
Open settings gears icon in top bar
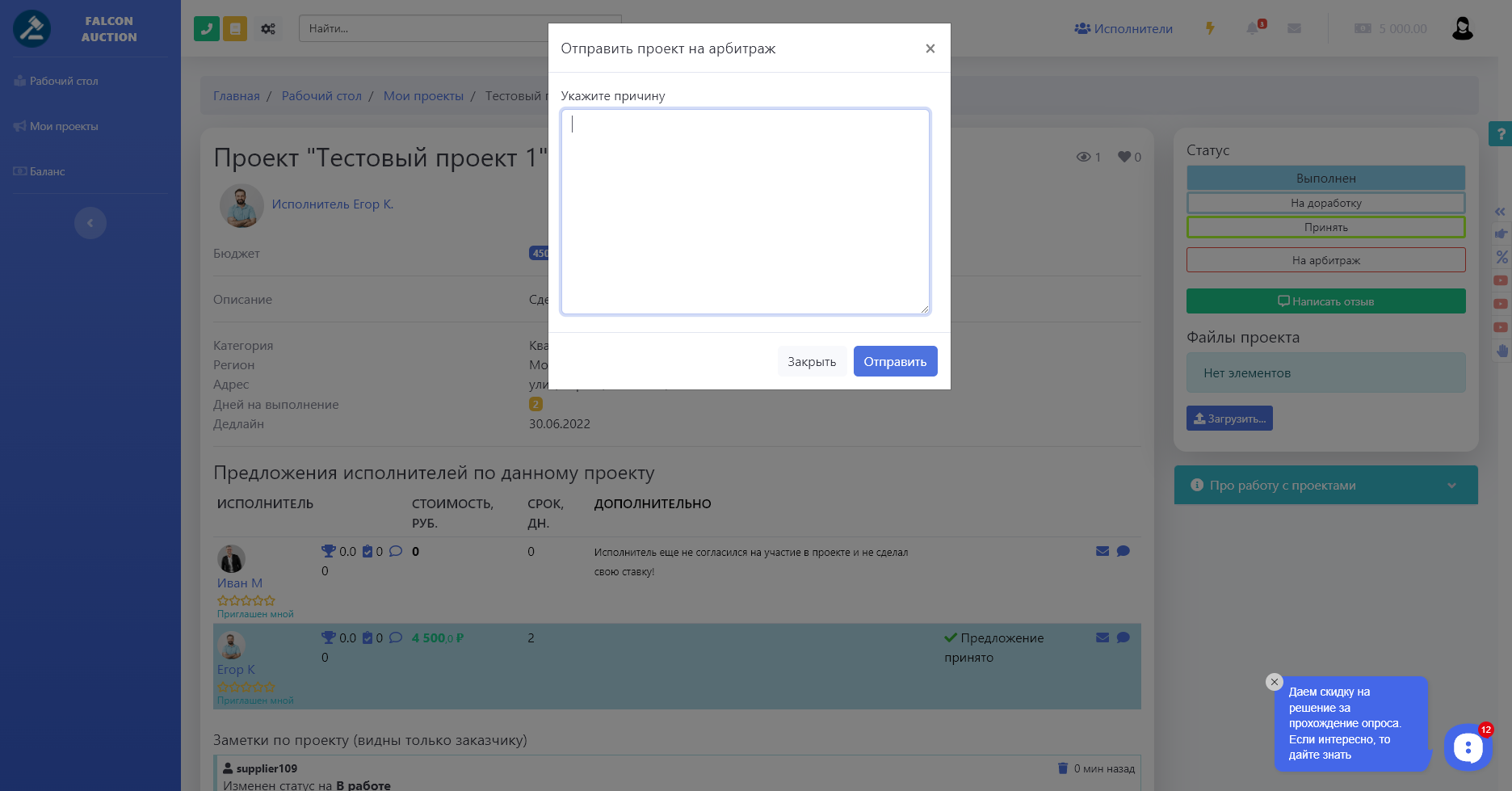(x=268, y=28)
